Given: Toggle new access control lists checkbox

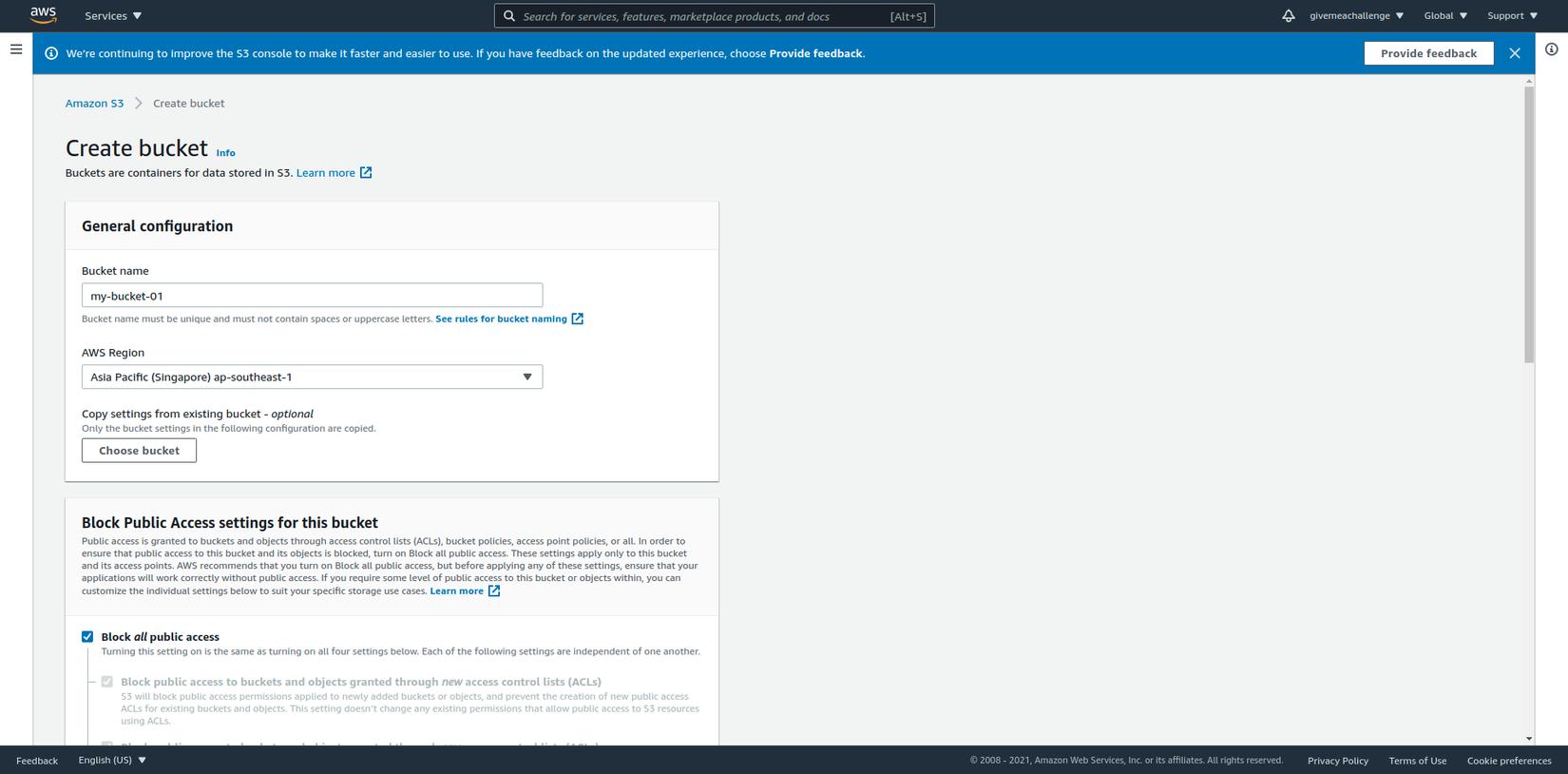Looking at the screenshot, I should point(107,682).
